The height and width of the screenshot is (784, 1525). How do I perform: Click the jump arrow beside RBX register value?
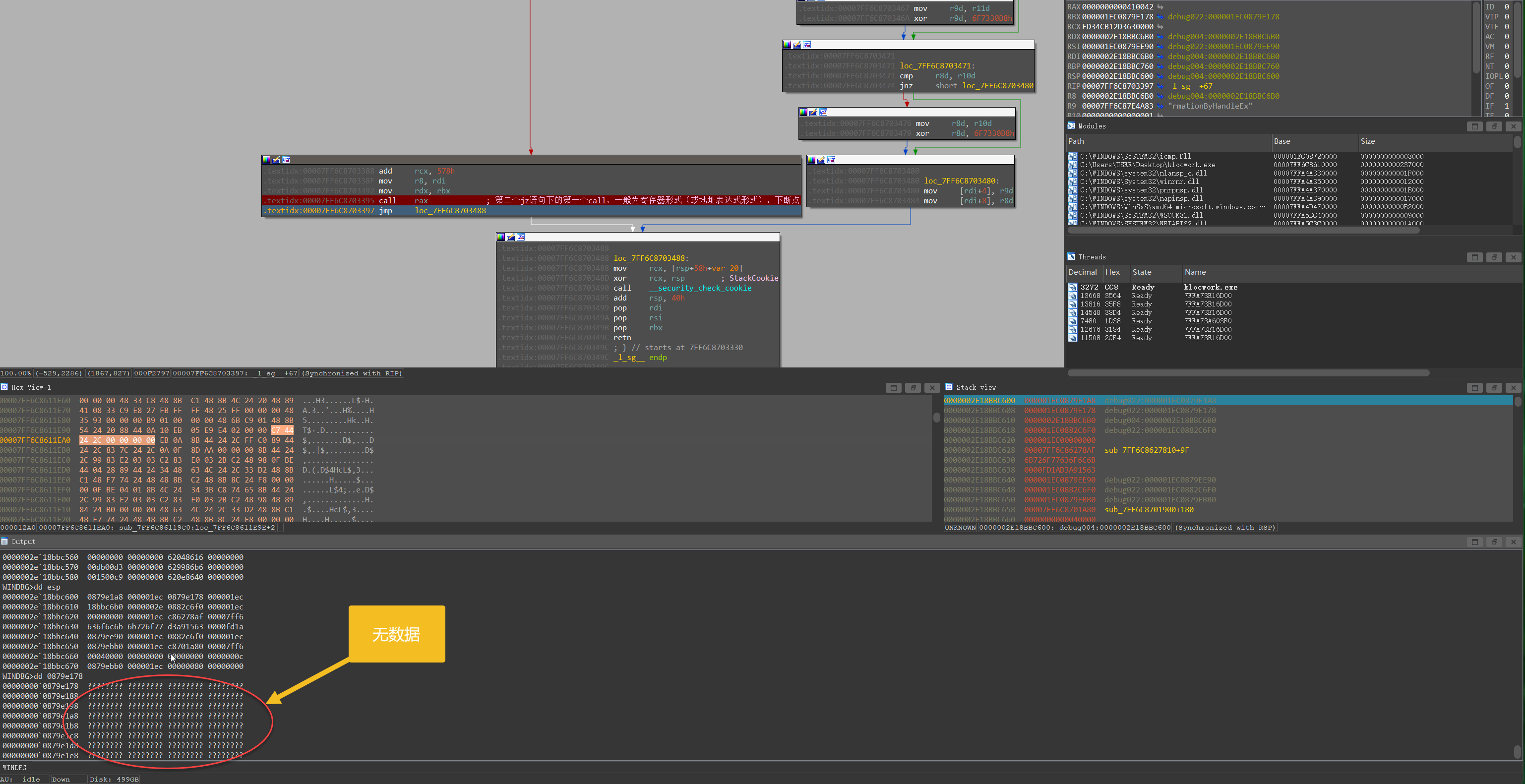tap(1160, 17)
